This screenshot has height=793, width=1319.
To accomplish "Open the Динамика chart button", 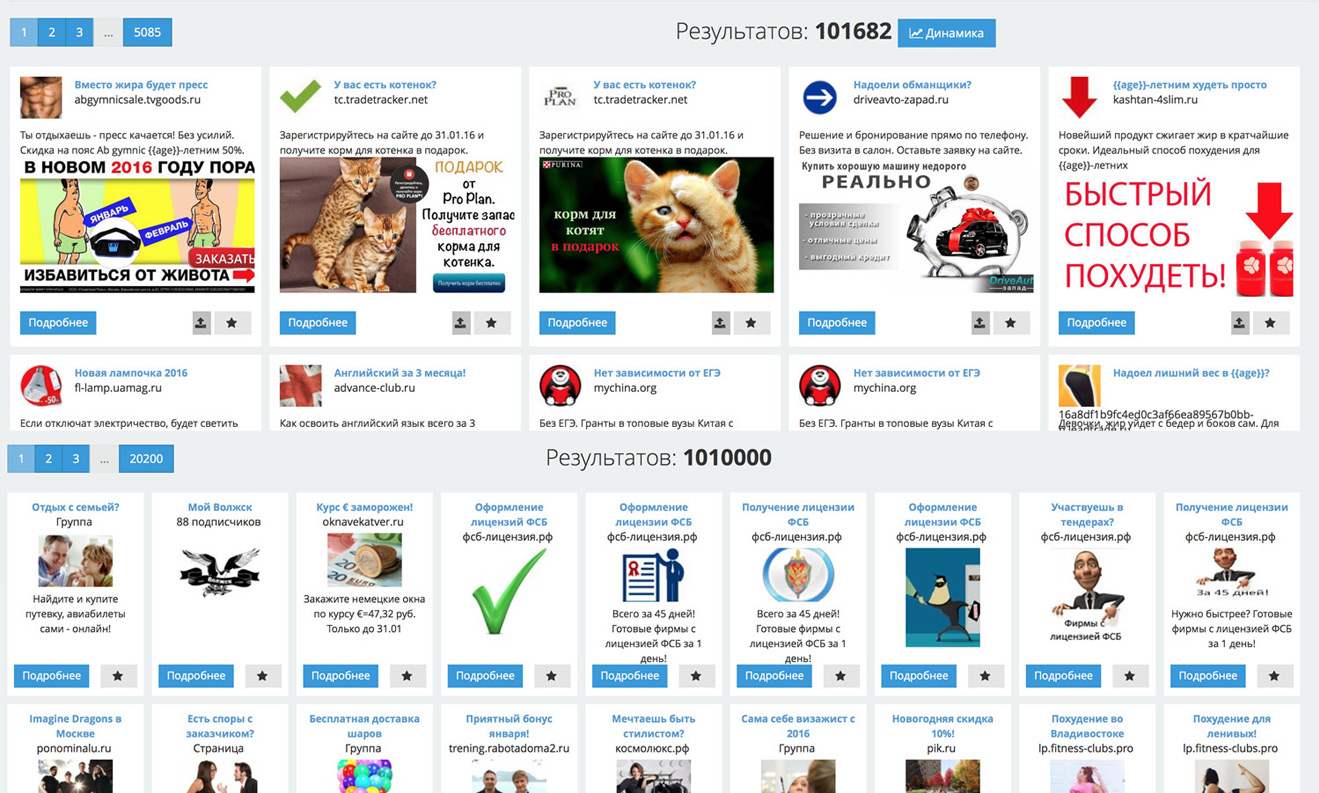I will click(x=946, y=33).
